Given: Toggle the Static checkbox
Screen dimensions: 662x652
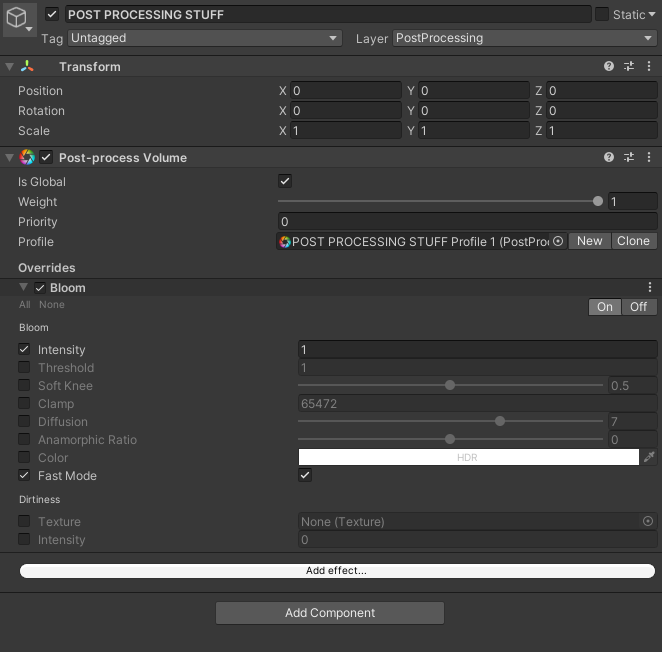Looking at the screenshot, I should tap(602, 14).
